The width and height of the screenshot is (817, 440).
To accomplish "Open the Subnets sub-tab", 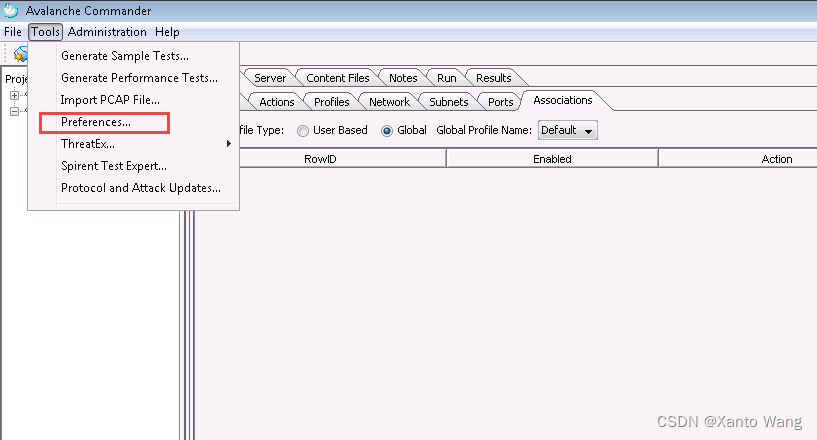I will click(449, 102).
